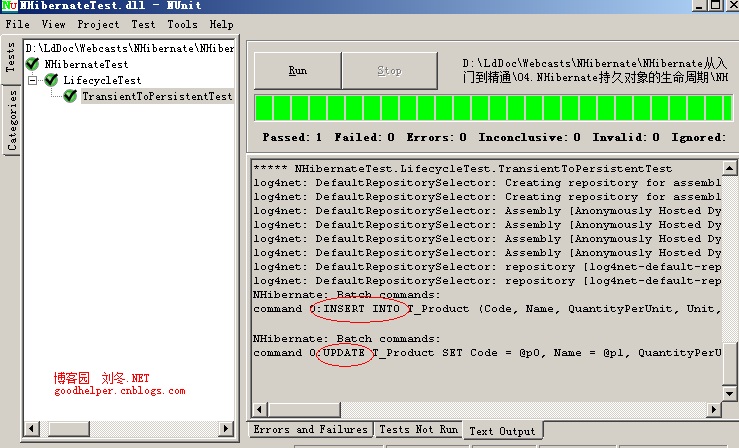739x448 pixels.
Task: Select the Text Output tab
Action: point(502,431)
